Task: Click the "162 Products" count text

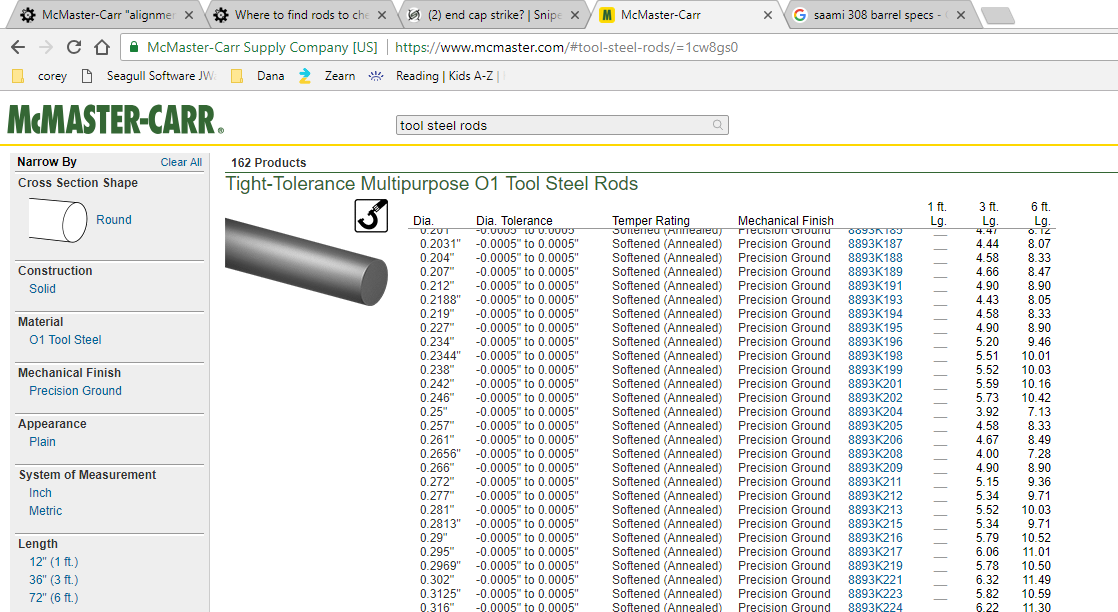Action: click(269, 163)
